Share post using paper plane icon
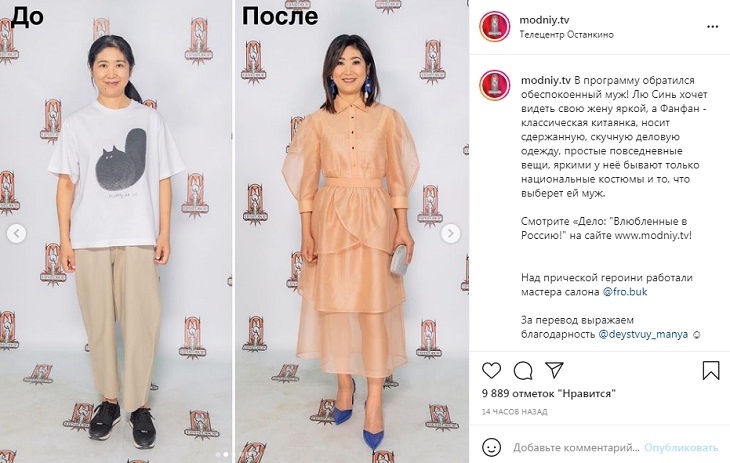730x463 pixels. click(x=554, y=370)
